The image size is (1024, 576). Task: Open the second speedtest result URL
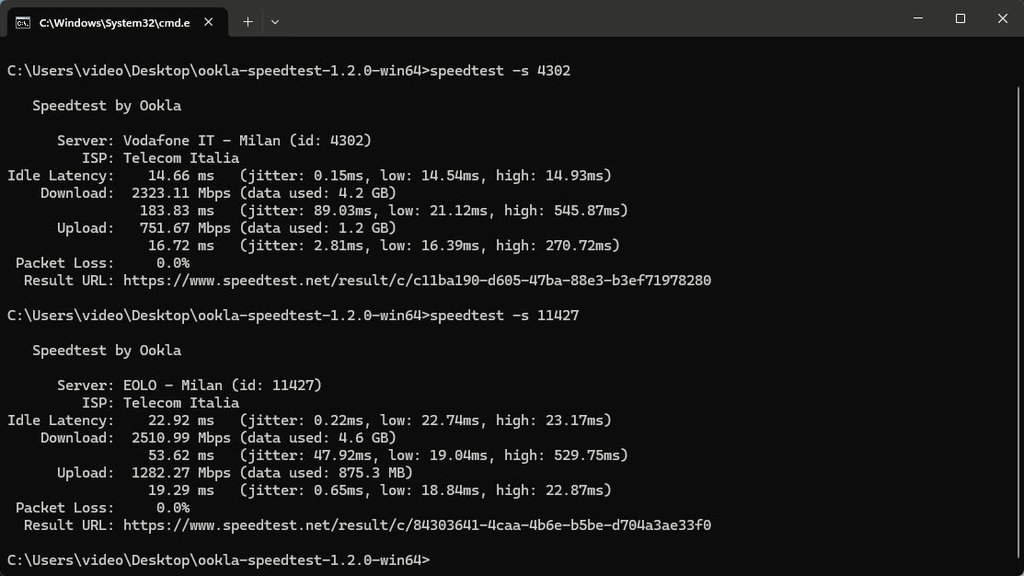(417, 526)
